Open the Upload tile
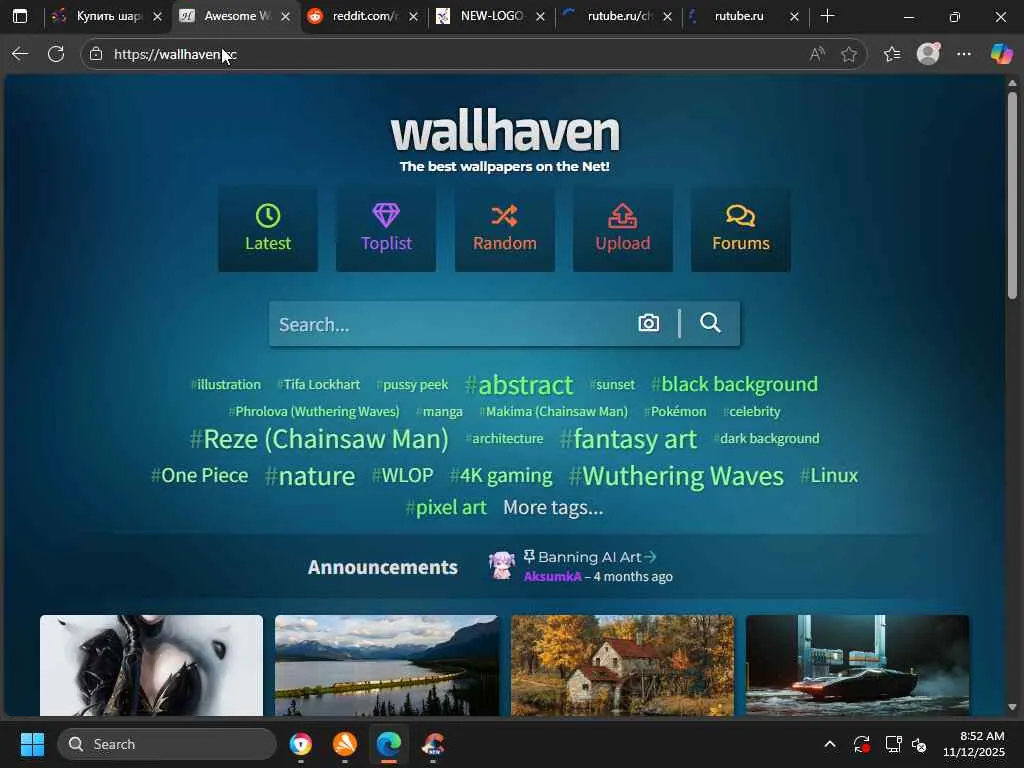 623,230
